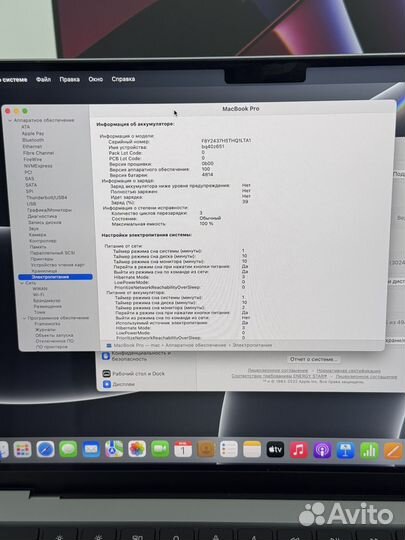The width and height of the screenshot is (405, 540).
Task: Click the computer icon in the path bar
Action: pos(109,345)
